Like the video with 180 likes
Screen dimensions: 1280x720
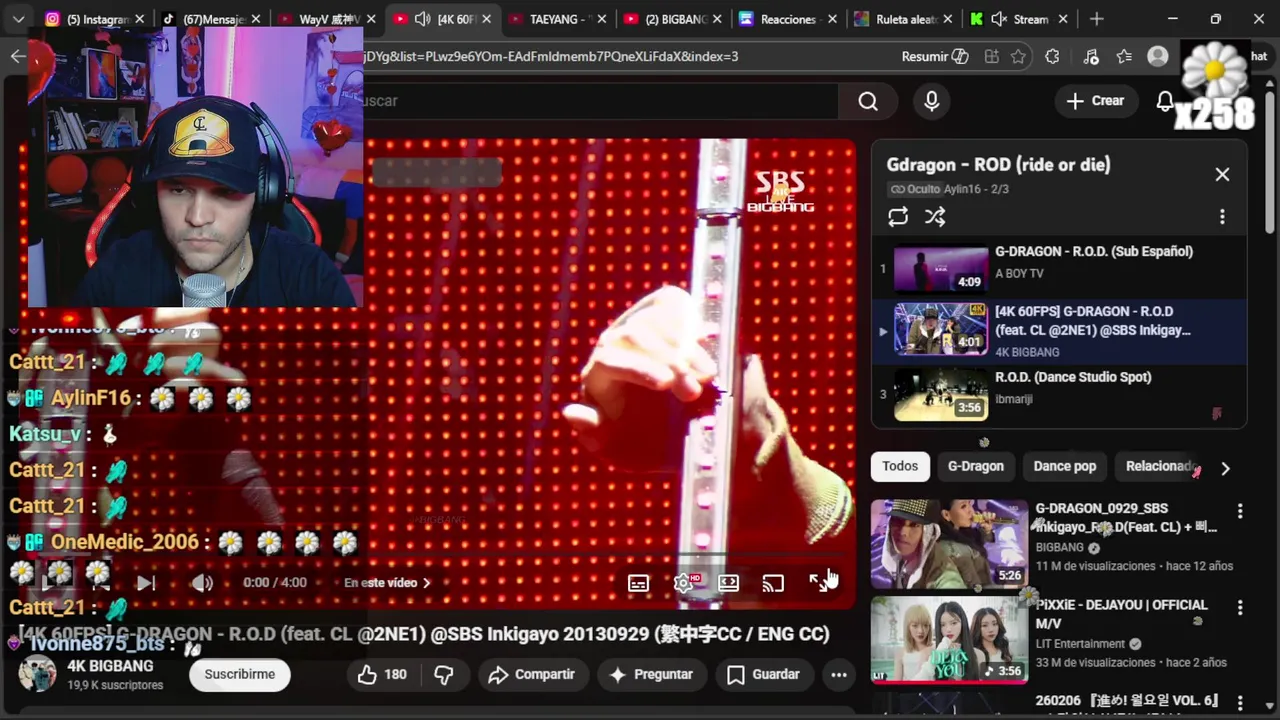[383, 675]
